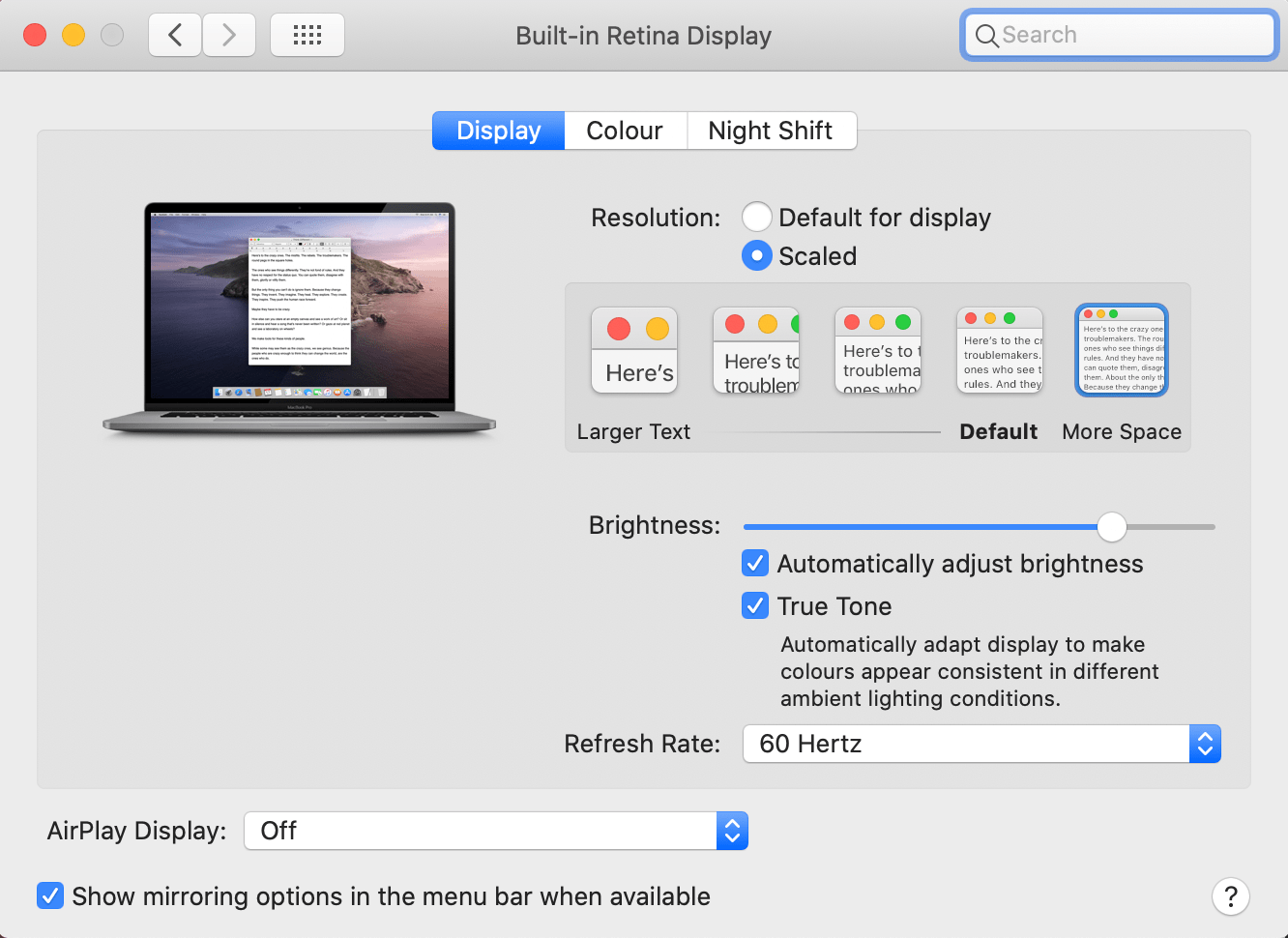This screenshot has height=938, width=1288.
Task: Click the forward navigation arrow
Action: [x=229, y=34]
